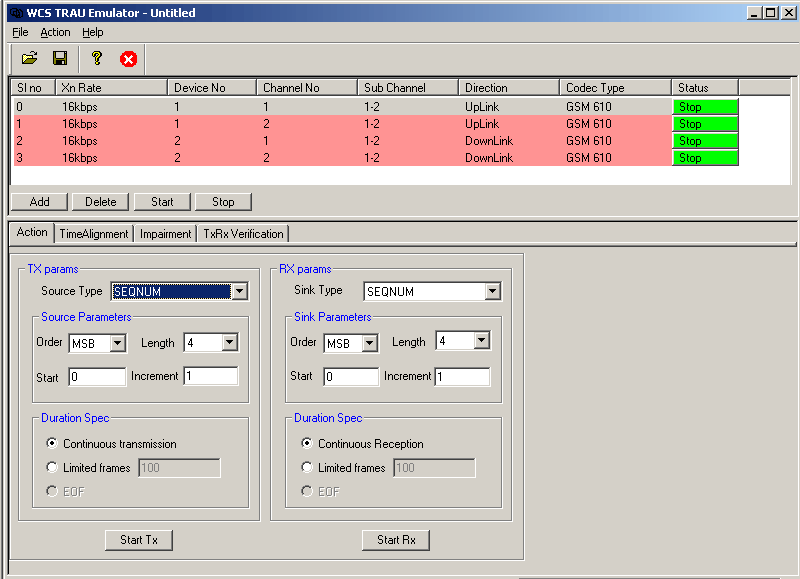Click the Status column header
Image resolution: width=800 pixels, height=579 pixels.
pos(705,88)
